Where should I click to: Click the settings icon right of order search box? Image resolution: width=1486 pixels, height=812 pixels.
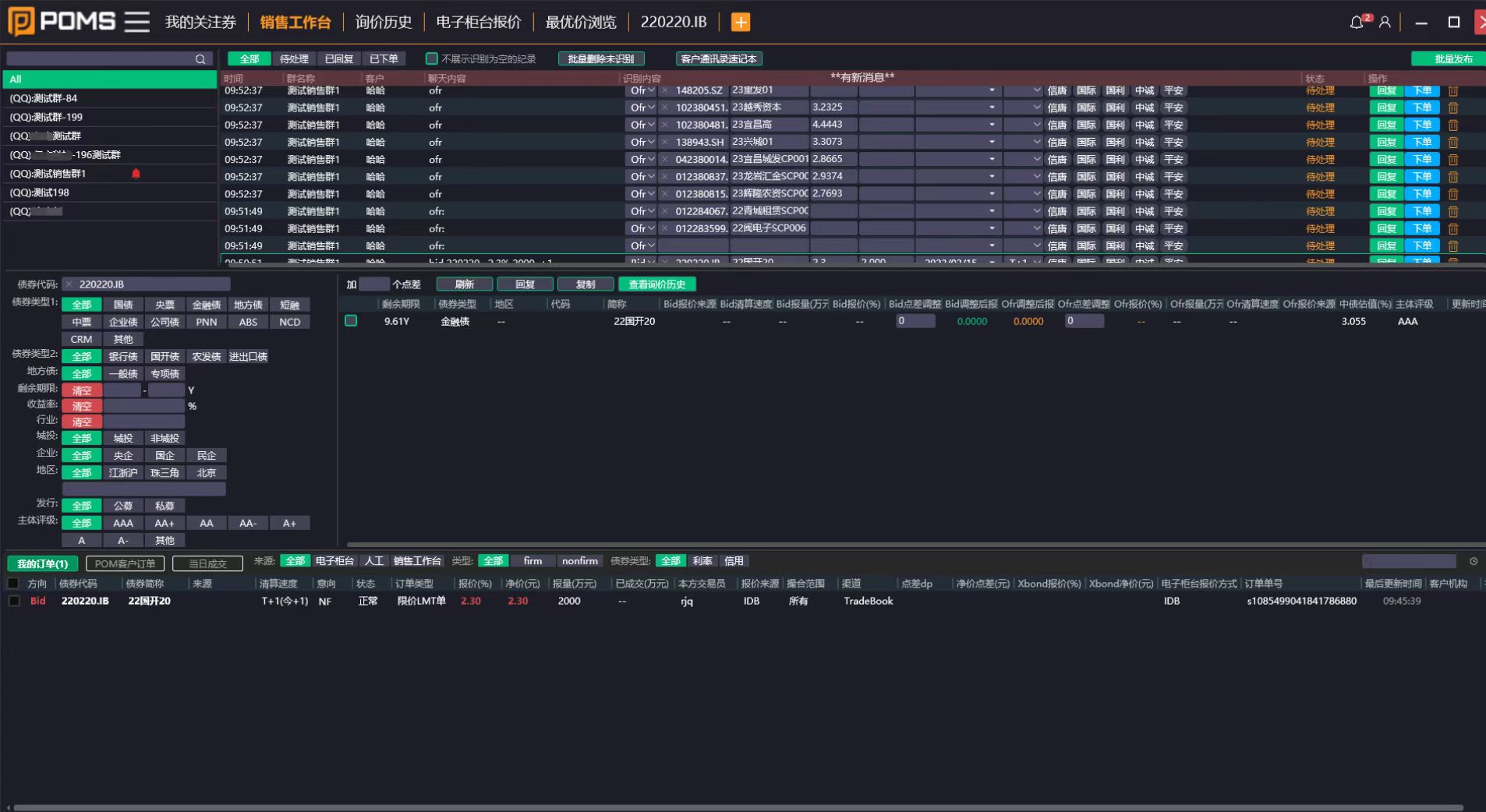click(1474, 561)
